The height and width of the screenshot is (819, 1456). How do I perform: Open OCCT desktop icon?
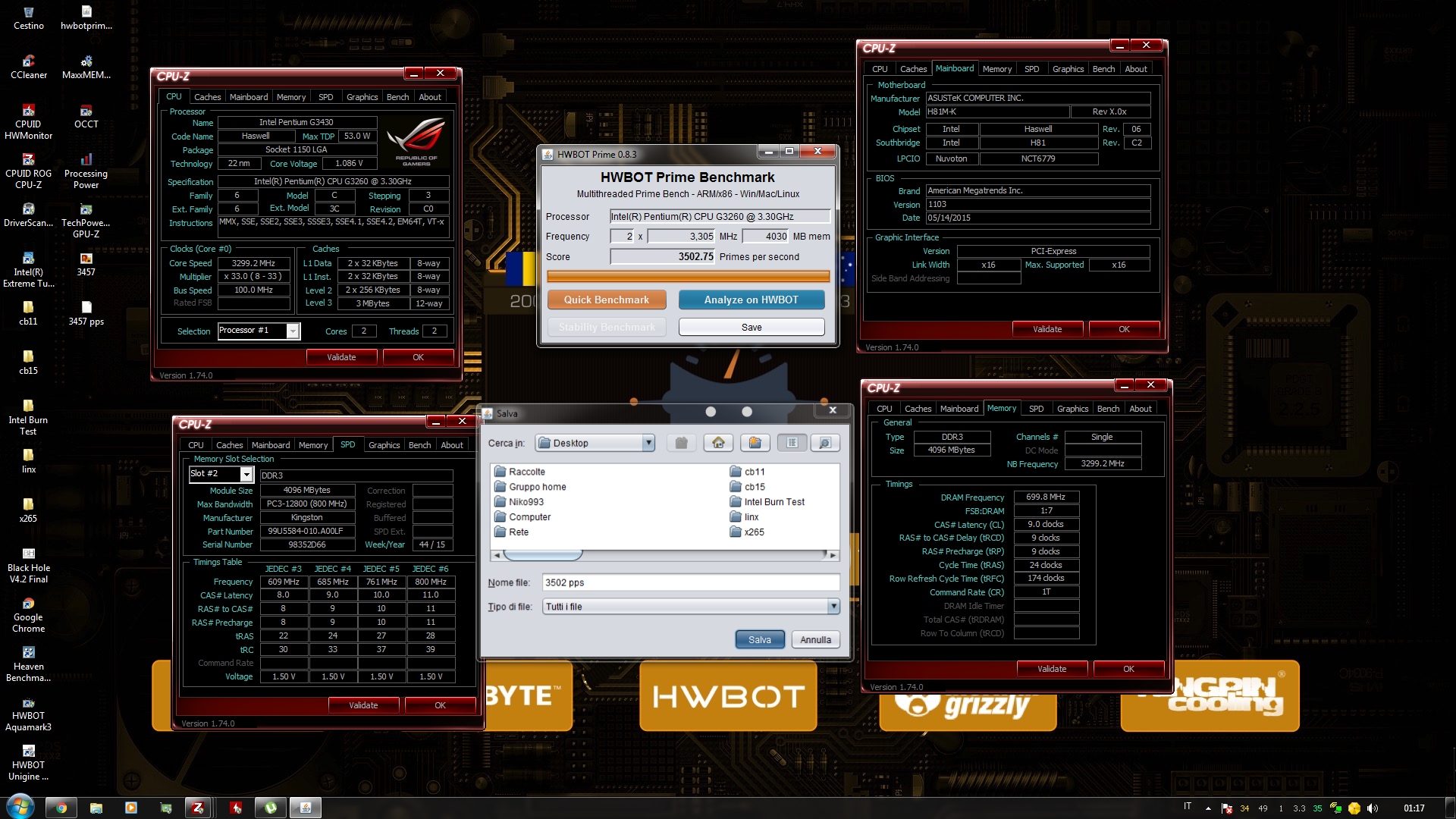point(86,118)
